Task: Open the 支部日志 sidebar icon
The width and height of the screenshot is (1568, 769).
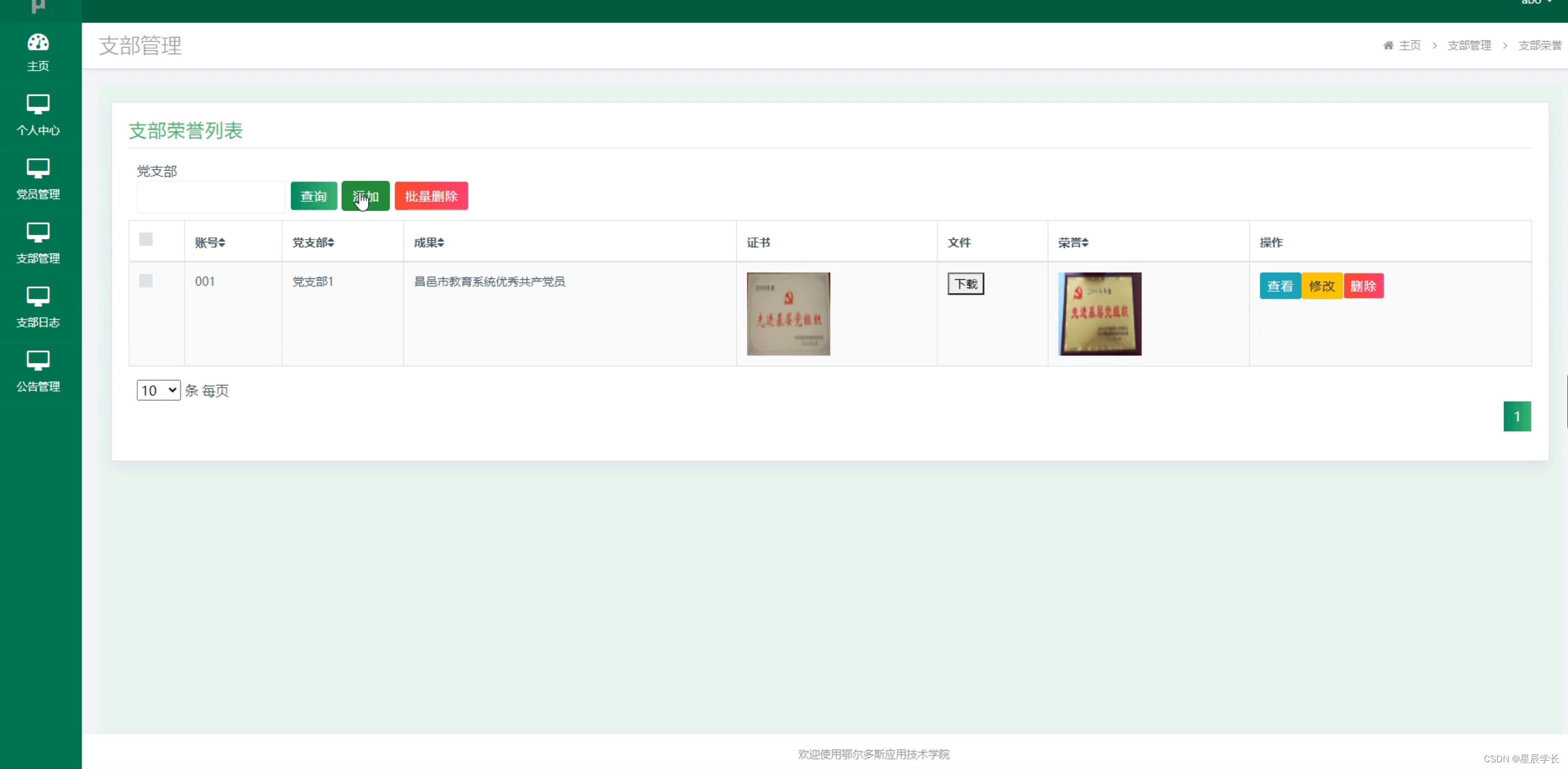Action: (x=38, y=297)
